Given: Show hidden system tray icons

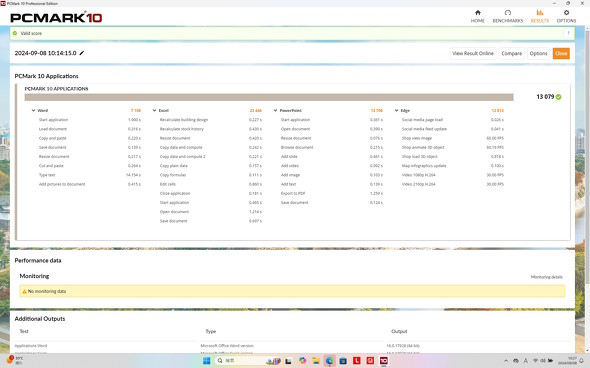Looking at the screenshot, I should (506, 361).
